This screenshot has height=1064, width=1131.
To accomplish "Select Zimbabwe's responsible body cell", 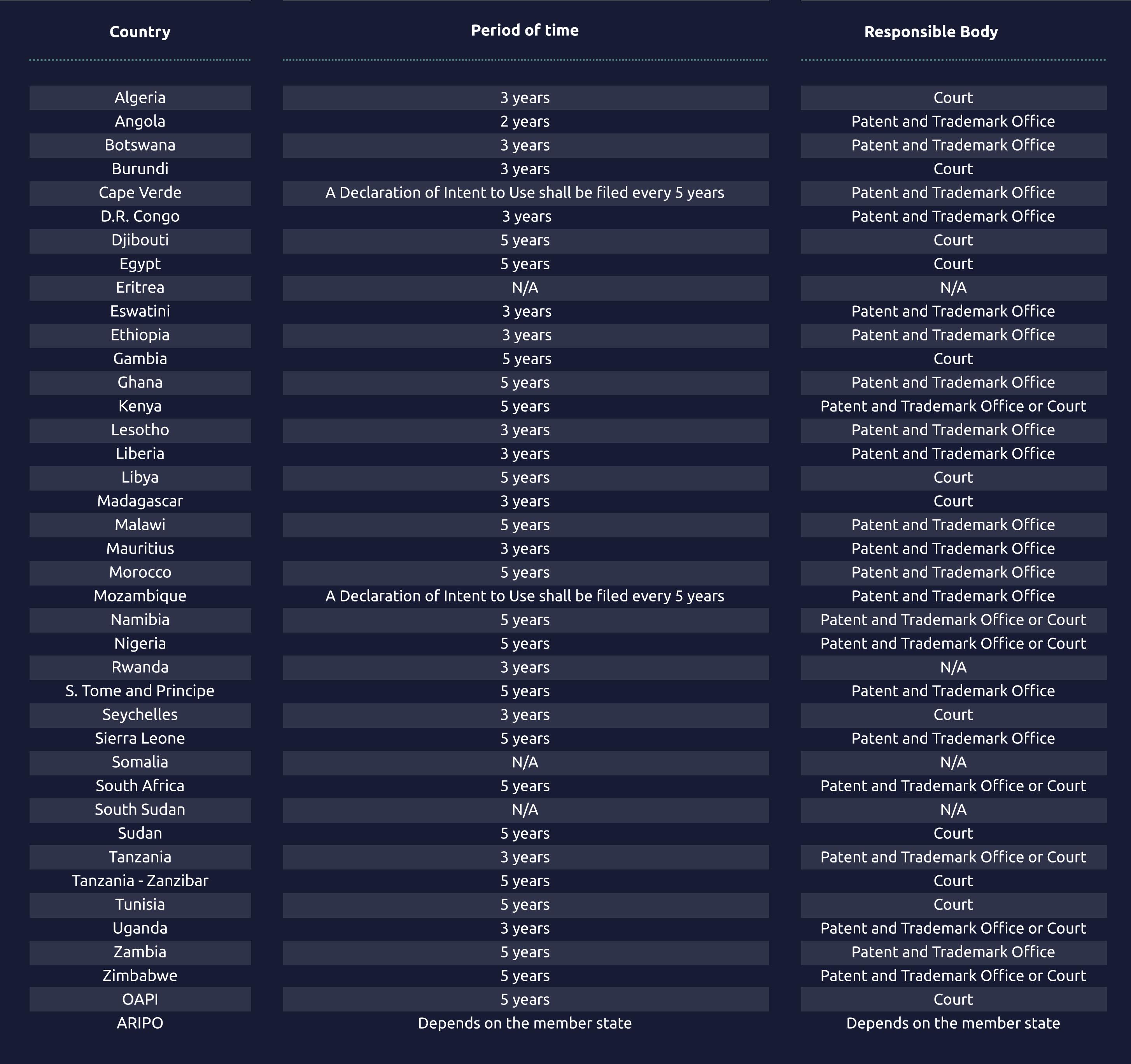I will pos(953,976).
